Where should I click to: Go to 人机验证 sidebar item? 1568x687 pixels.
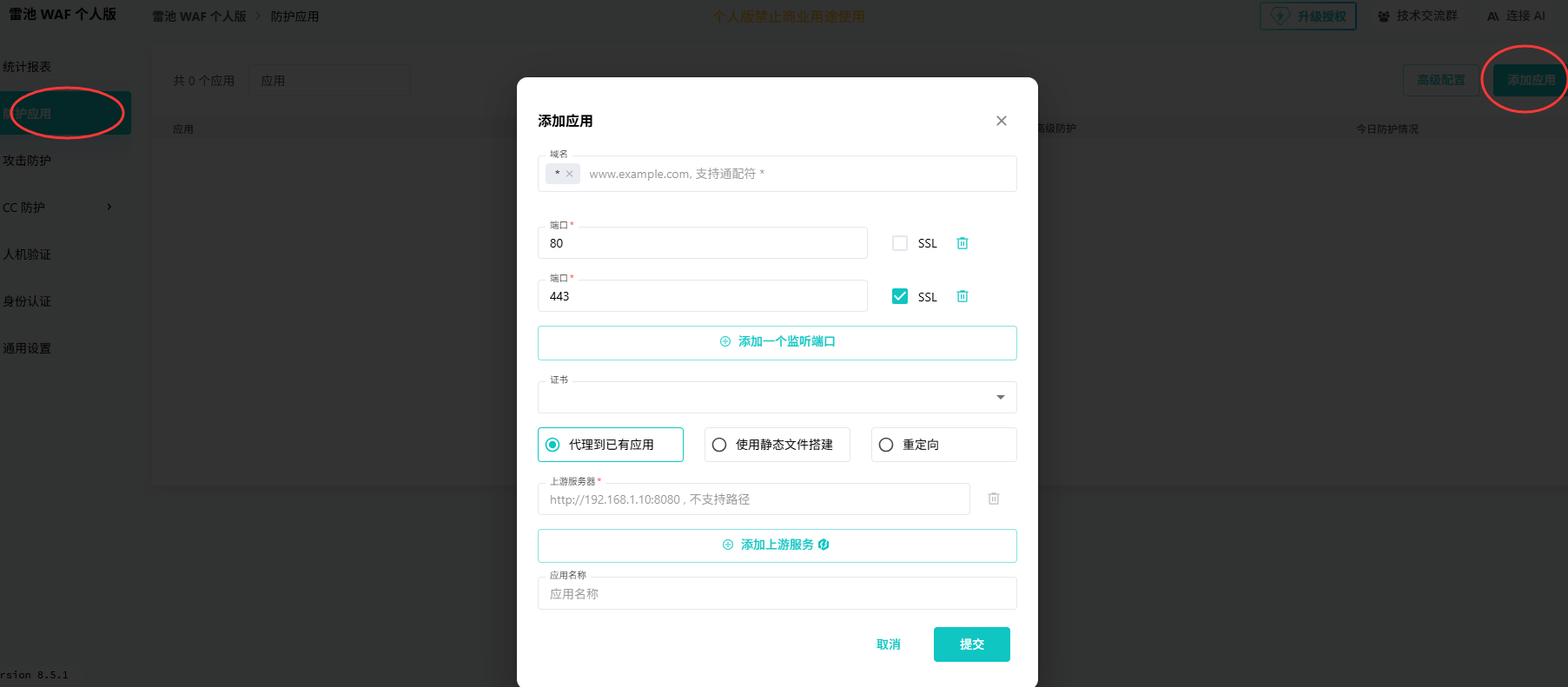(x=28, y=254)
